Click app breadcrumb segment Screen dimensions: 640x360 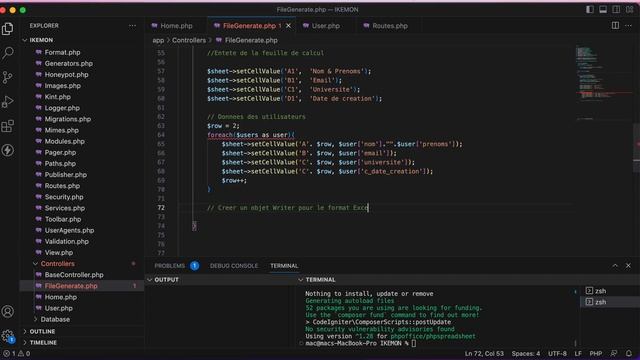coord(158,40)
